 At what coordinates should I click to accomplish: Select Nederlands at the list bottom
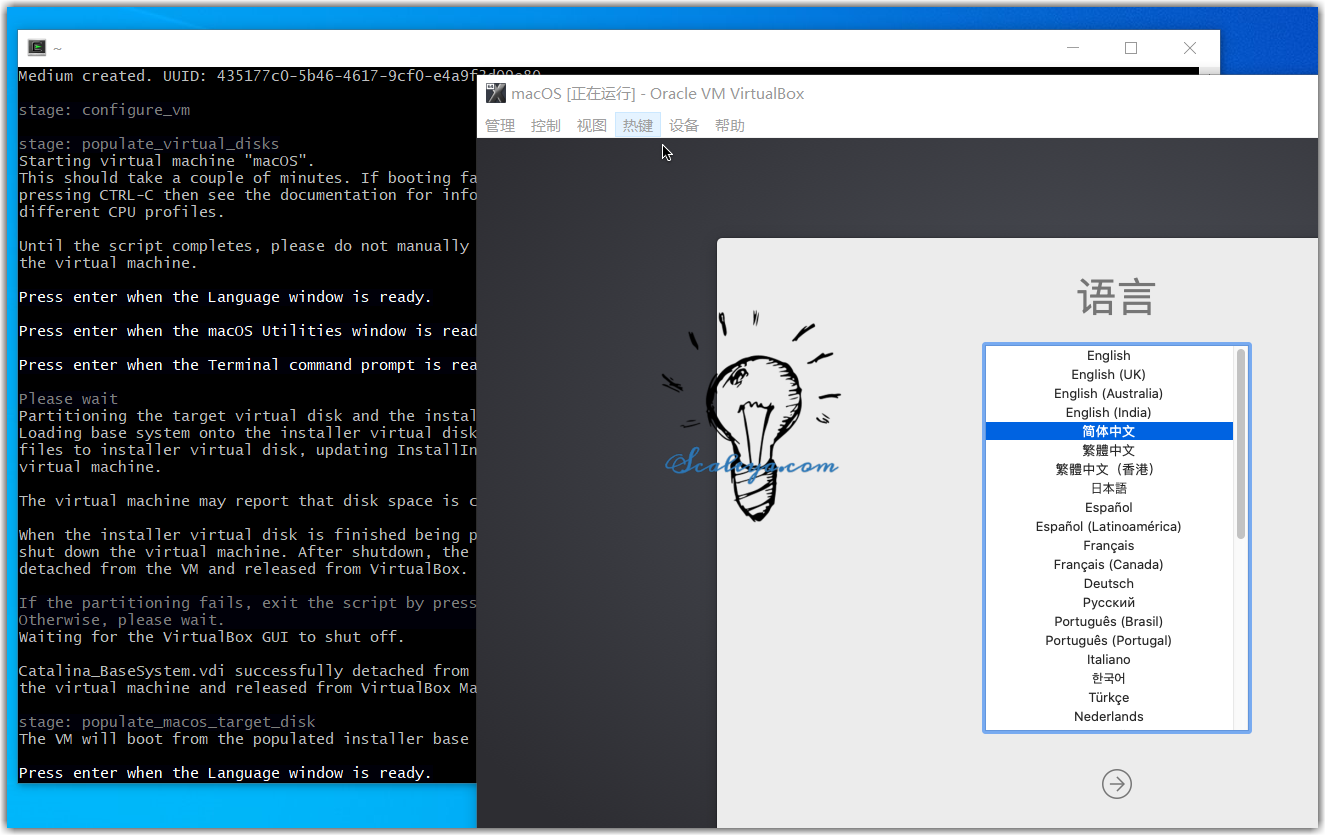[x=1108, y=717]
